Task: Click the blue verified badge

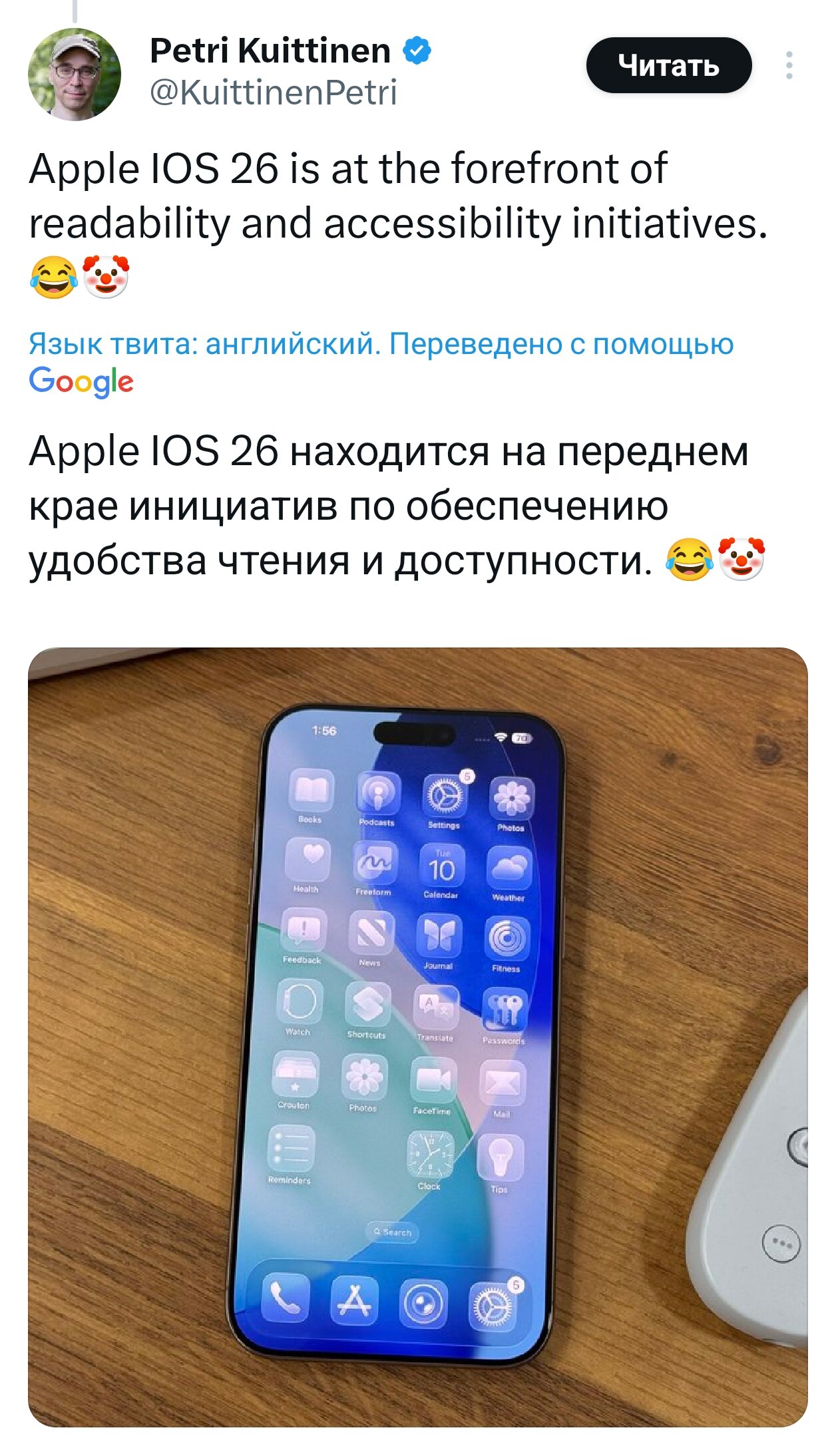Action: pyautogui.click(x=417, y=51)
